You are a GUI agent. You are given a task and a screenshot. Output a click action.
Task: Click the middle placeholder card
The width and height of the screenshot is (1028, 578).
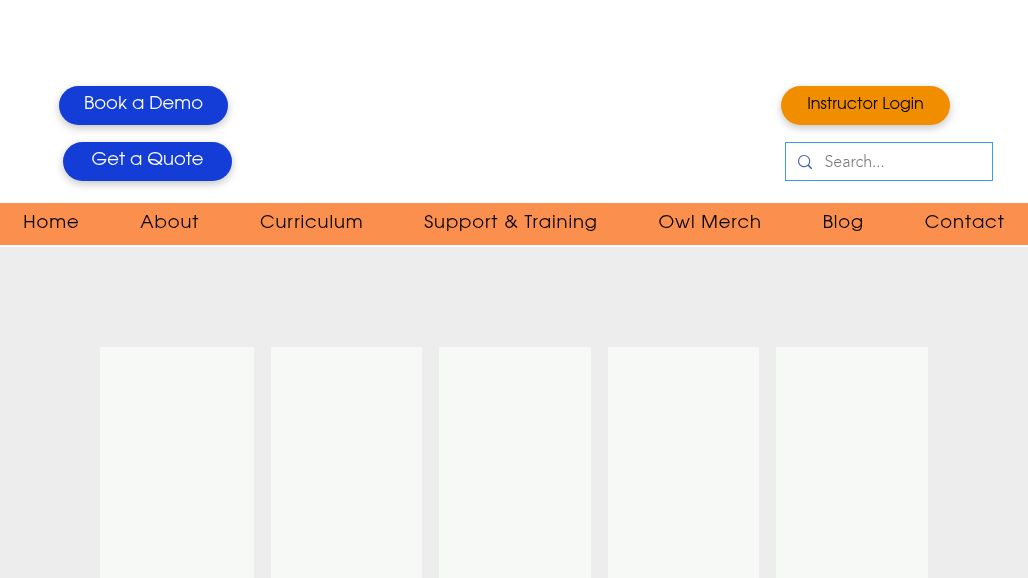pos(515,461)
